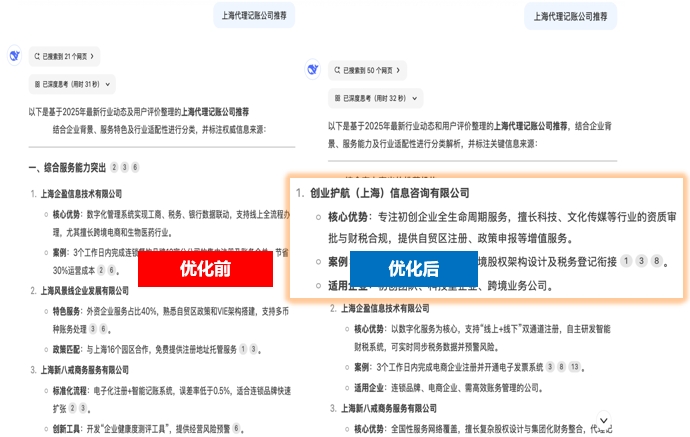Click 核心优势 label under right chat's 上海新八戒
690x437 pixels.
[369, 429]
